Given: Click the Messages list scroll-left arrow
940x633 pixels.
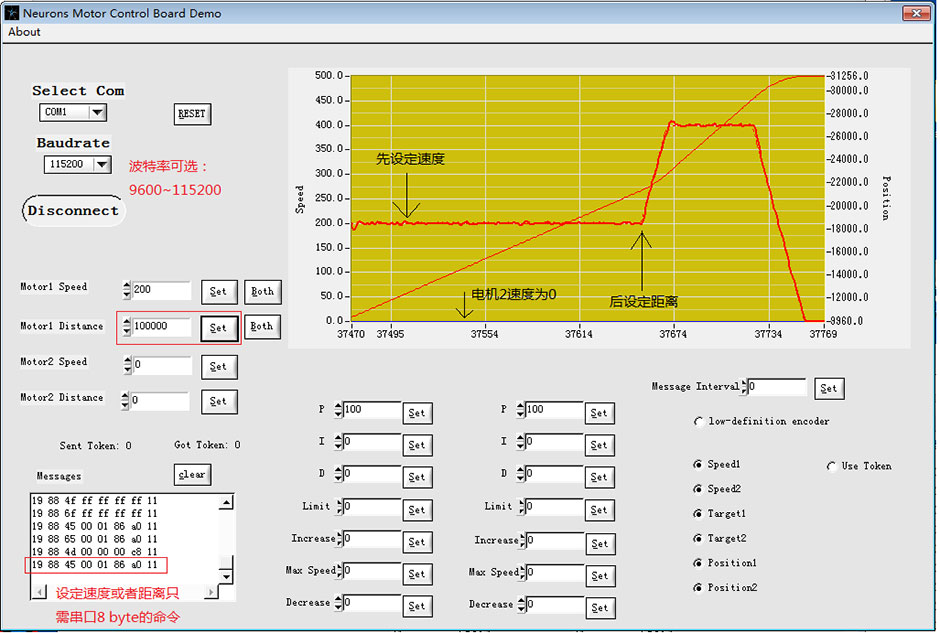Looking at the screenshot, I should coord(39,592).
